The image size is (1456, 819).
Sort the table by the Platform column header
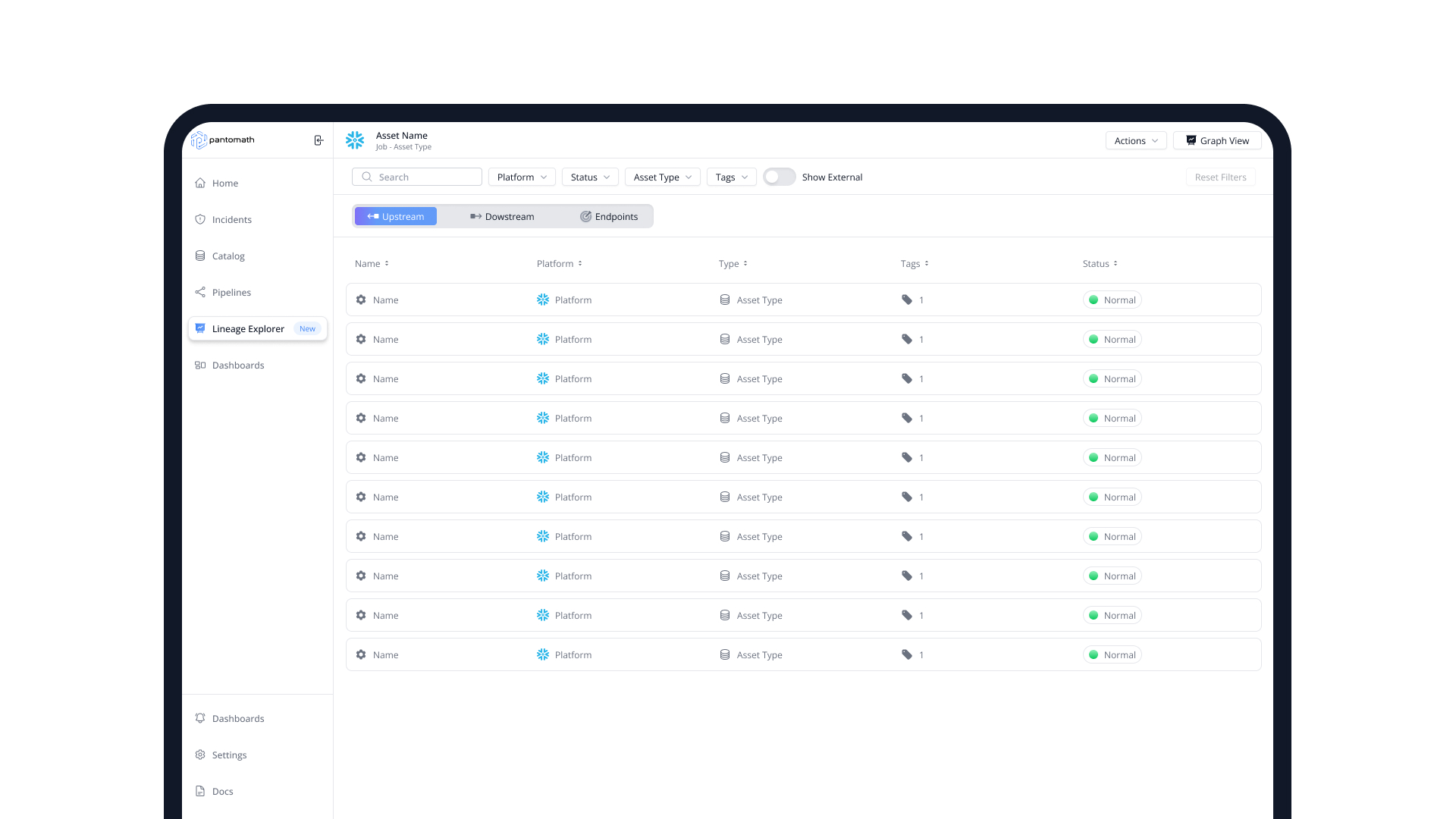[560, 263]
